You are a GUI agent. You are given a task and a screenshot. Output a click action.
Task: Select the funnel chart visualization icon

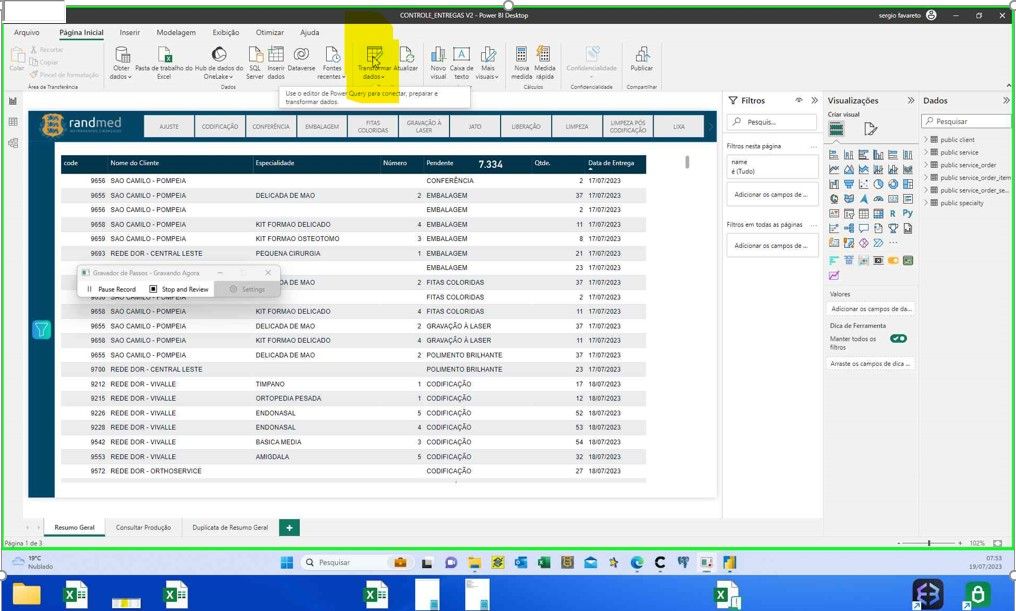pyautogui.click(x=848, y=184)
